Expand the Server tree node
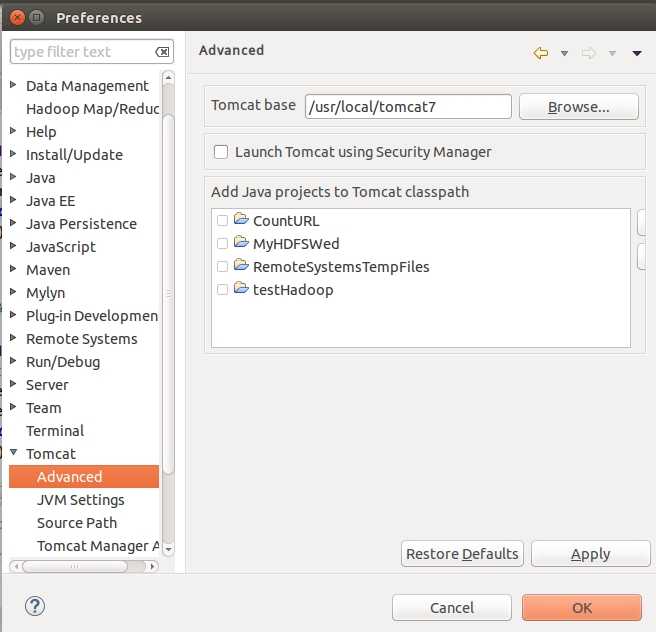 13,384
